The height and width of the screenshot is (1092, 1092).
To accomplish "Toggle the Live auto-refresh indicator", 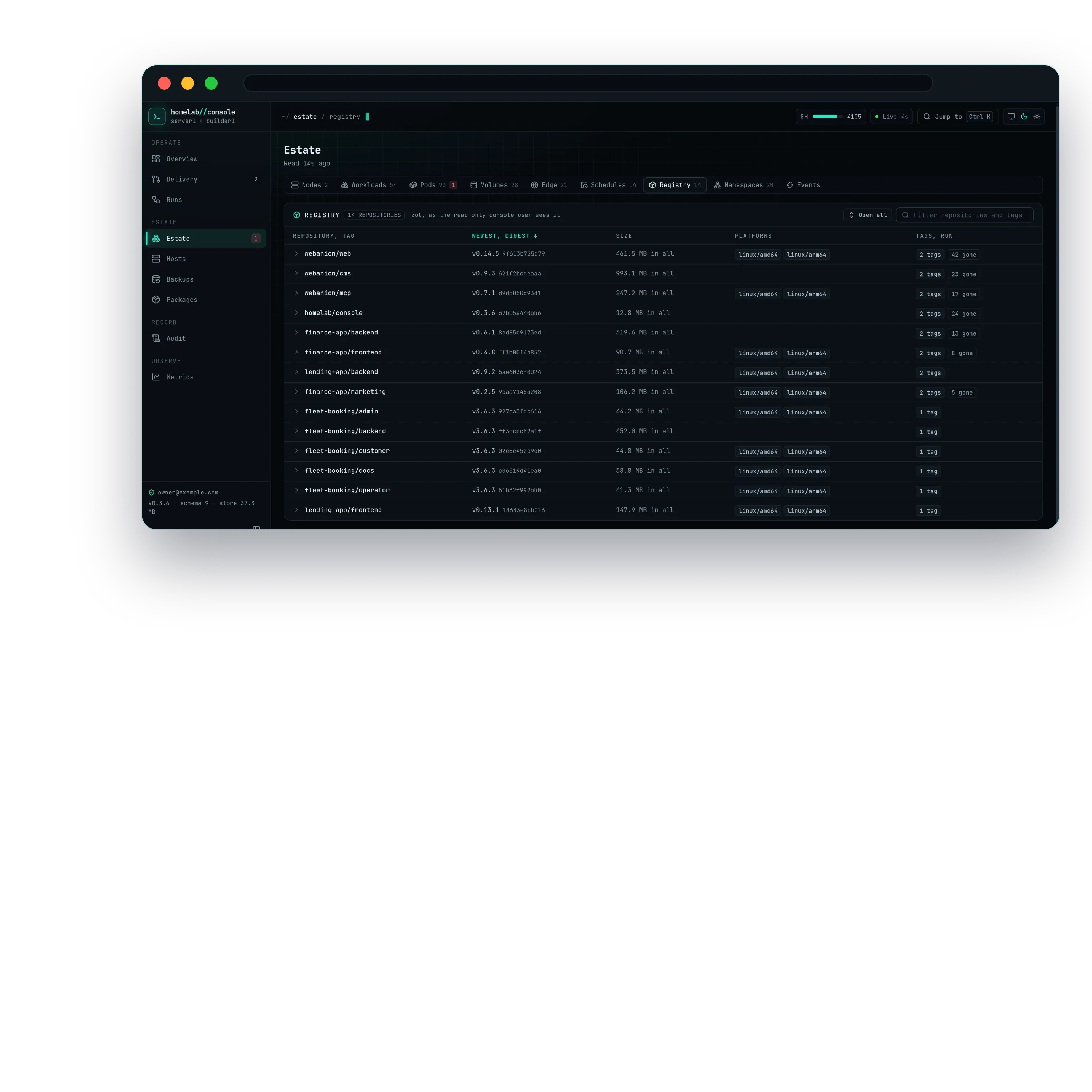I will point(892,117).
